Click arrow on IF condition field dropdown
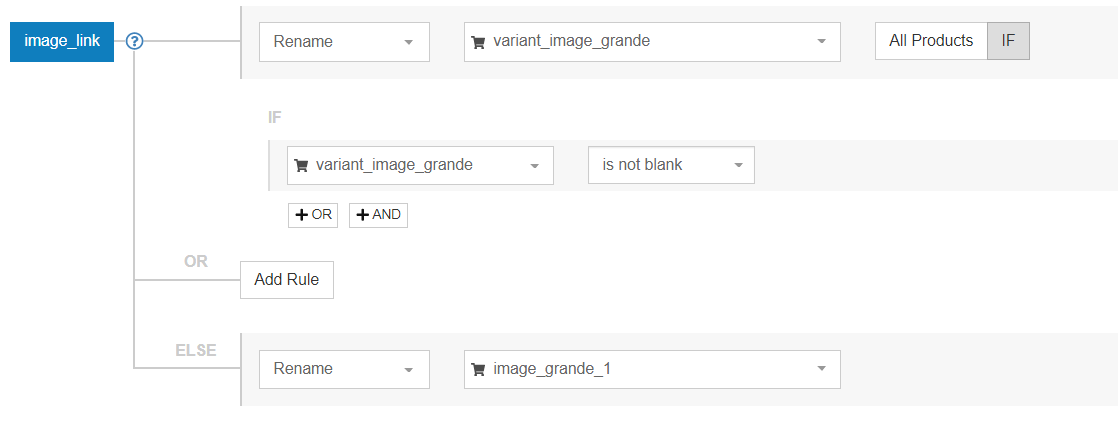Image resolution: width=1118 pixels, height=428 pixels. click(534, 165)
